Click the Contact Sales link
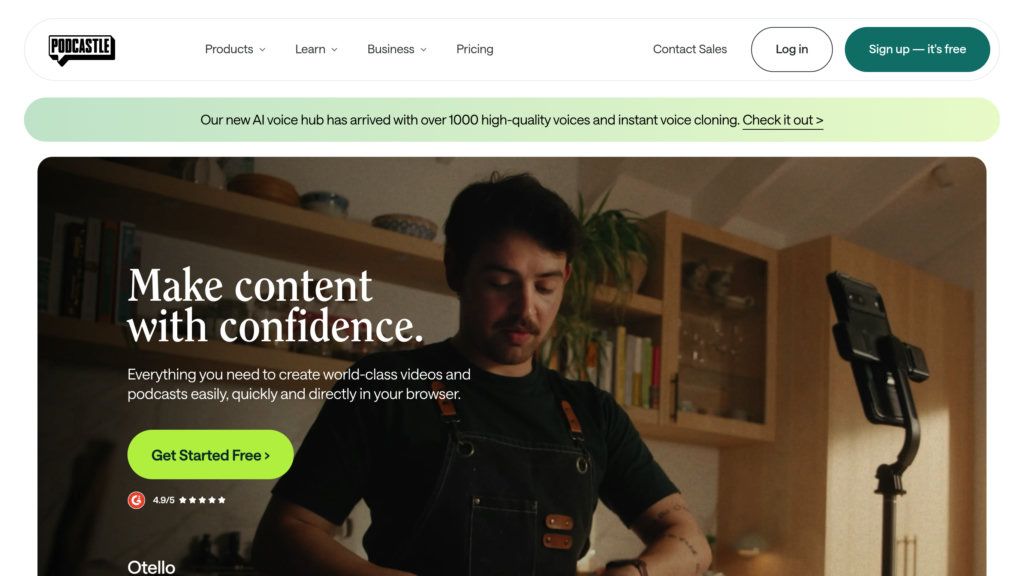Image resolution: width=1024 pixels, height=576 pixels. coord(690,49)
